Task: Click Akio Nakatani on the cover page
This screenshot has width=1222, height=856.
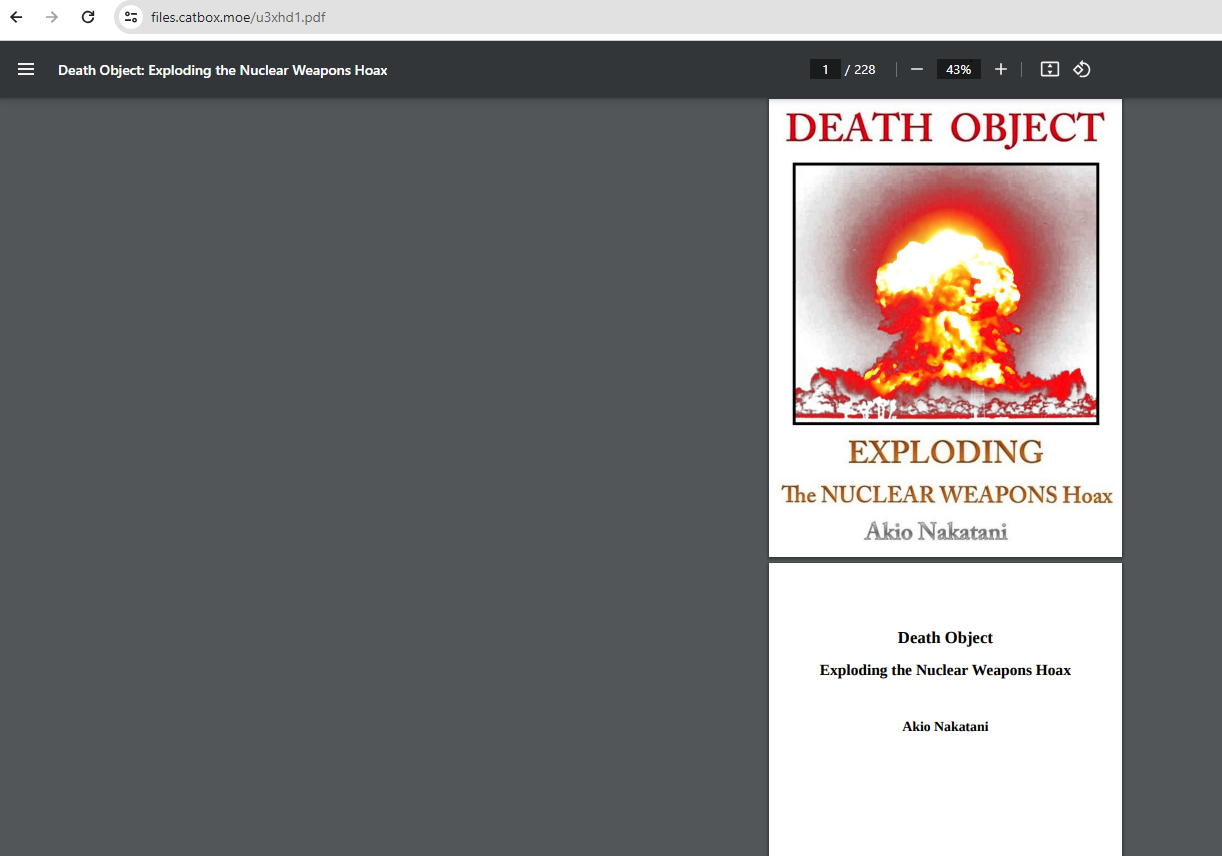Action: point(936,531)
